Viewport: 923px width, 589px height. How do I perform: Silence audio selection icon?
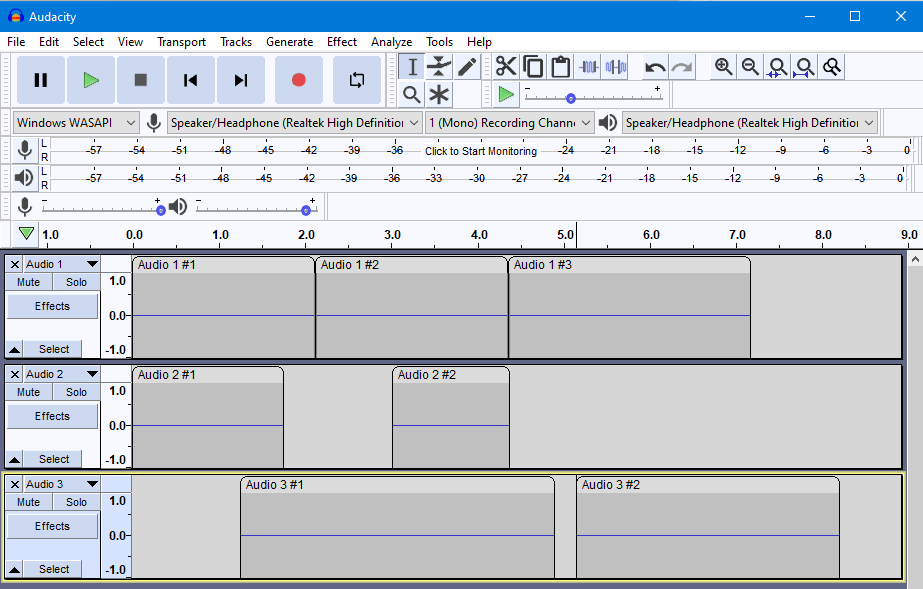point(615,66)
